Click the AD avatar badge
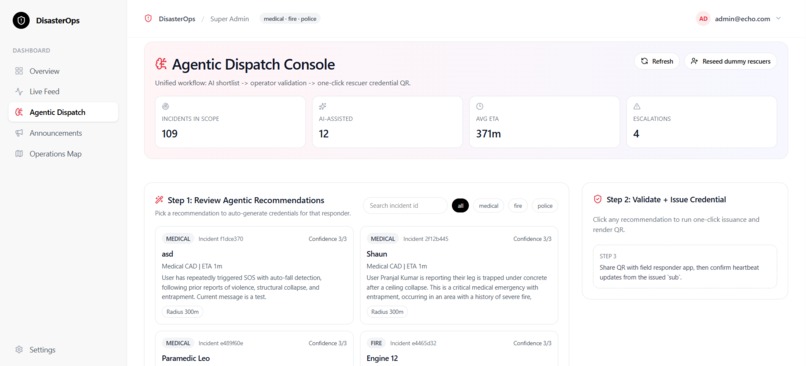The height and width of the screenshot is (366, 806). 703,19
